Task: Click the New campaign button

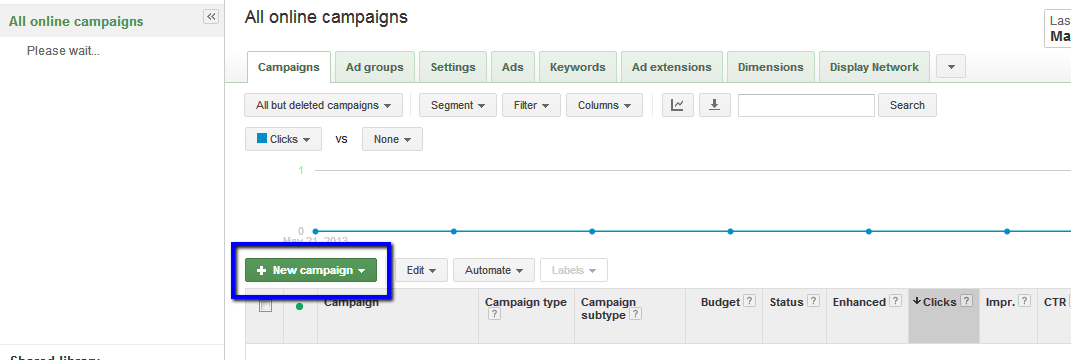Action: 311,271
